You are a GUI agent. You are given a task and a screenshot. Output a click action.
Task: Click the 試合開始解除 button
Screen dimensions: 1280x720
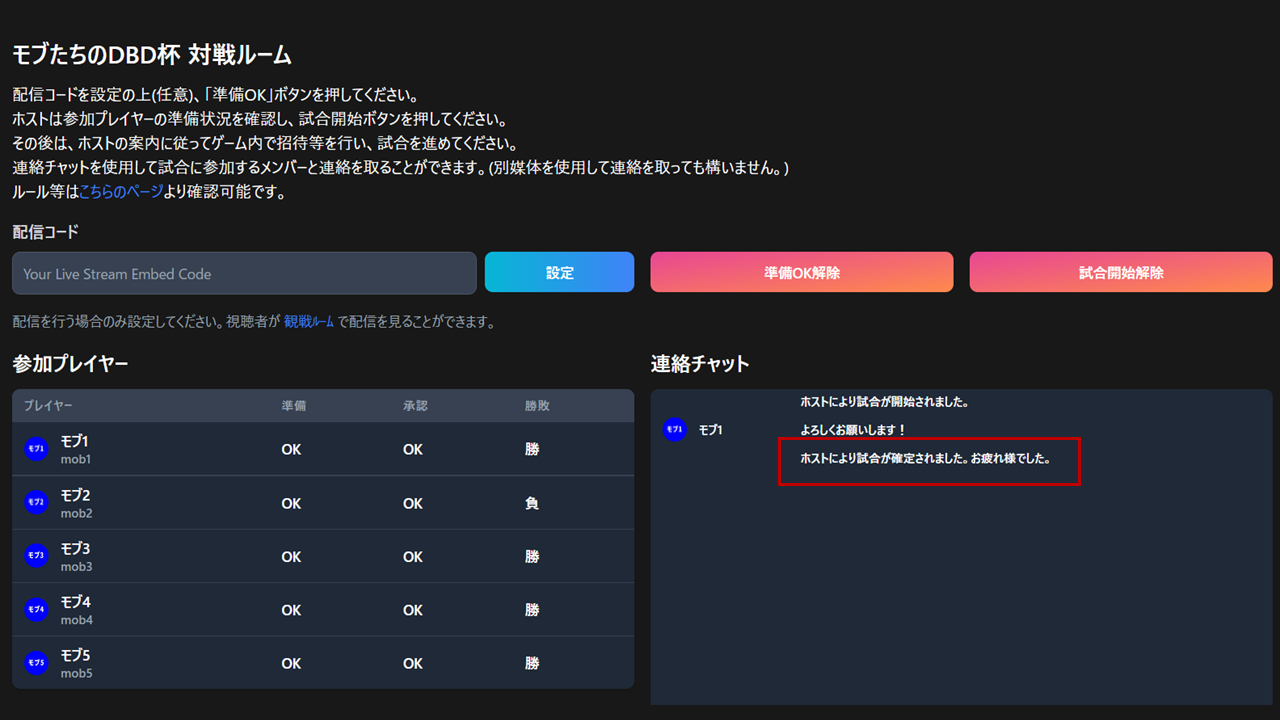(1121, 272)
